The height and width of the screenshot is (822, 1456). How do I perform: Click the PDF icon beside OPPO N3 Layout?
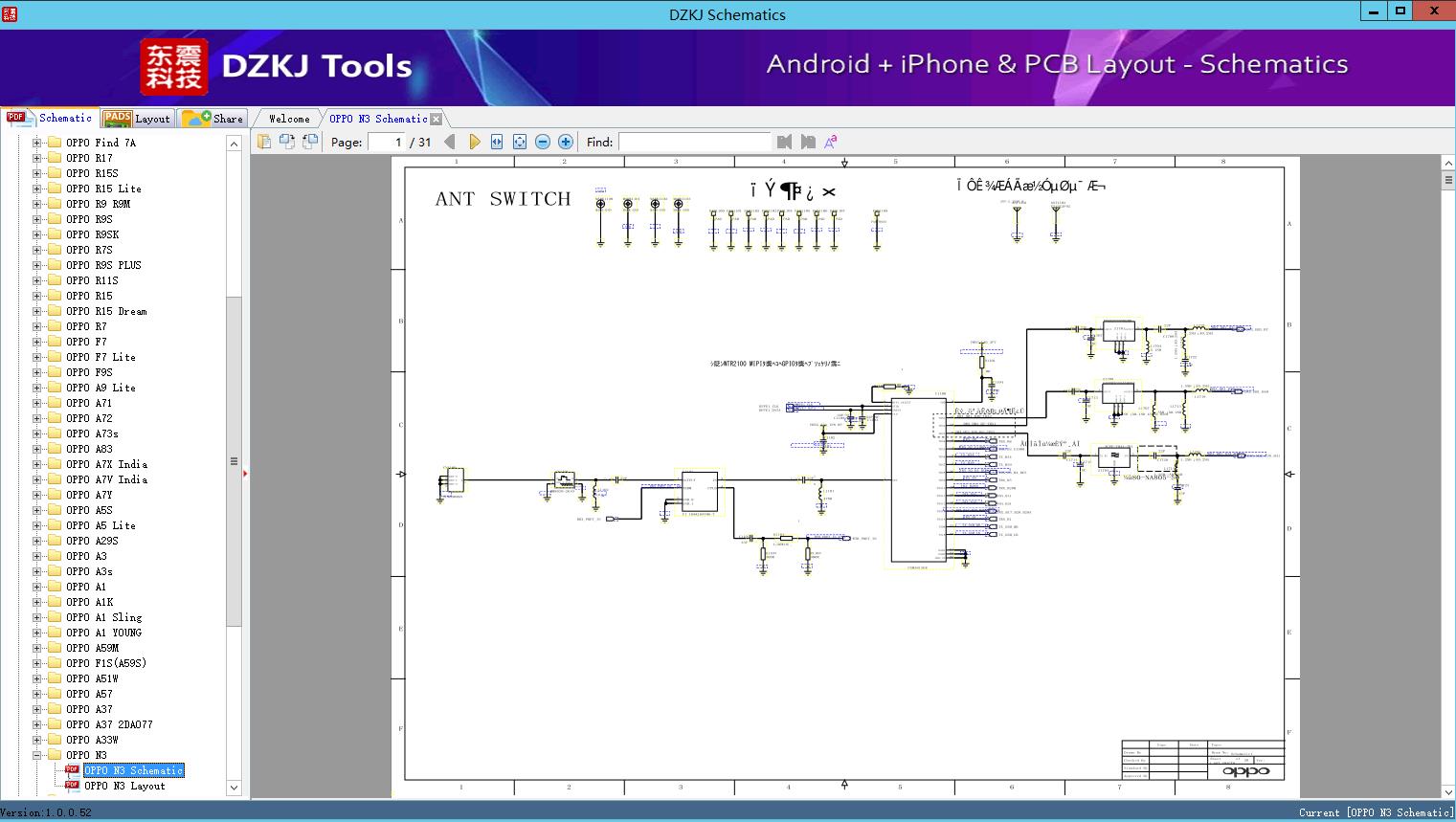[72, 786]
